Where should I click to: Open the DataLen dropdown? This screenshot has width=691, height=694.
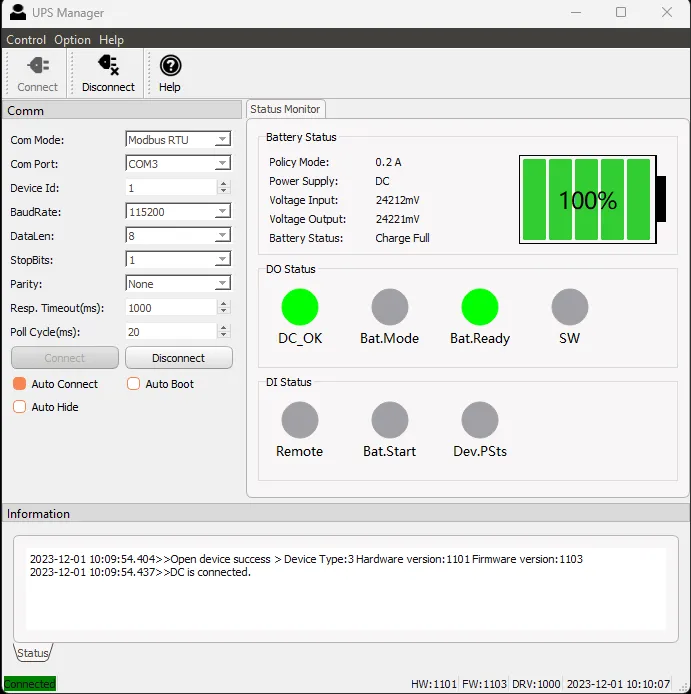pos(178,235)
